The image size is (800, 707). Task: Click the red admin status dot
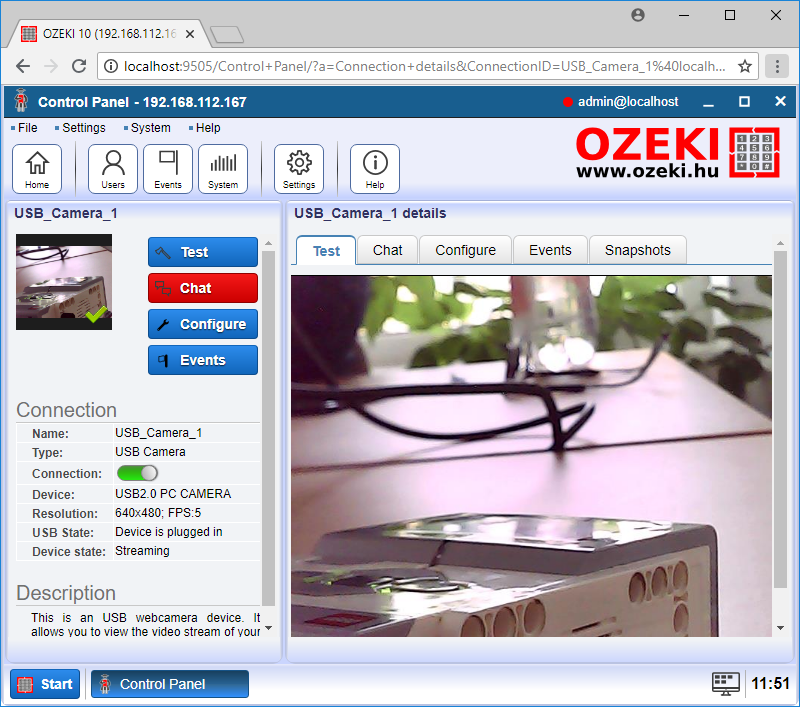(567, 102)
